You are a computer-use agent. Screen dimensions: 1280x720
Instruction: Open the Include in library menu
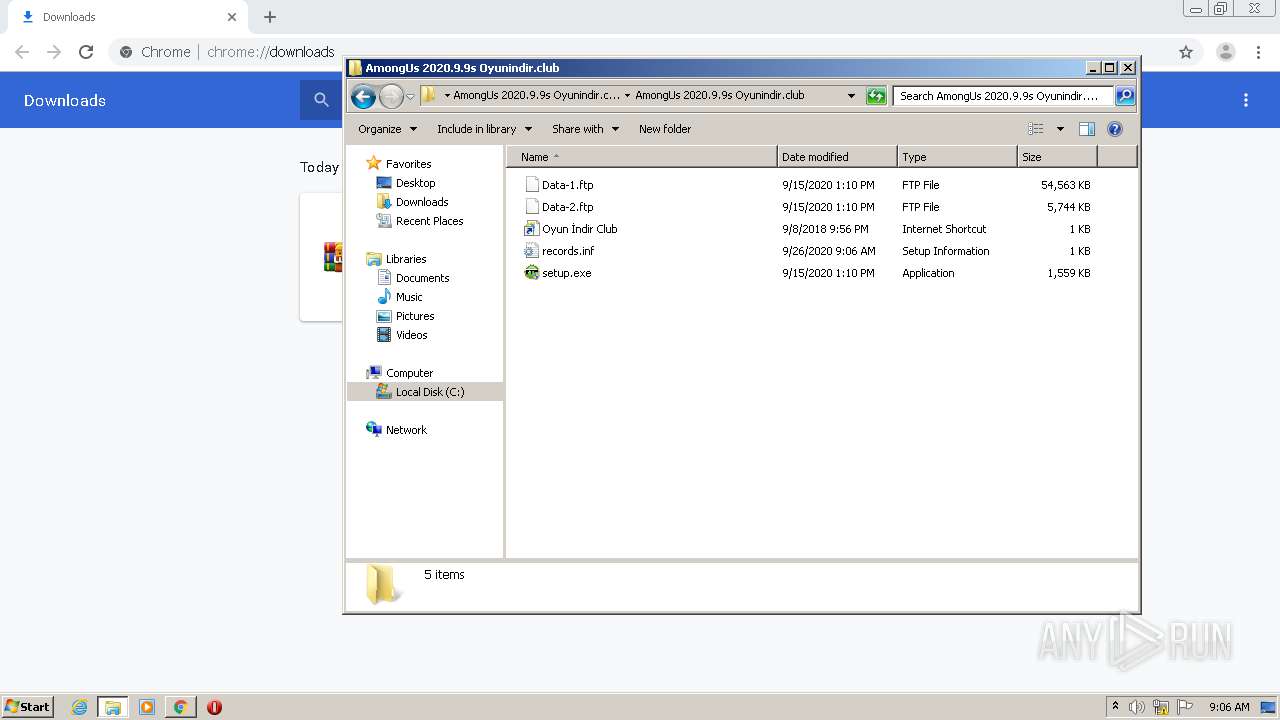pyautogui.click(x=484, y=129)
